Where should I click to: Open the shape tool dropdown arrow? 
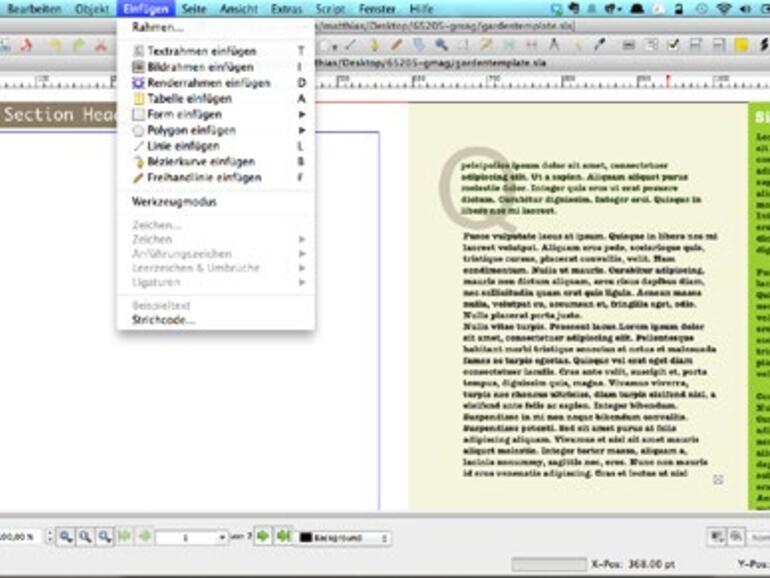click(x=335, y=47)
